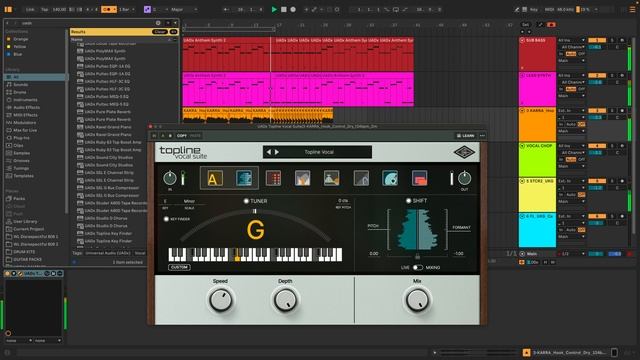Click the purple scale mode icon

pyautogui.click(x=147, y=9)
